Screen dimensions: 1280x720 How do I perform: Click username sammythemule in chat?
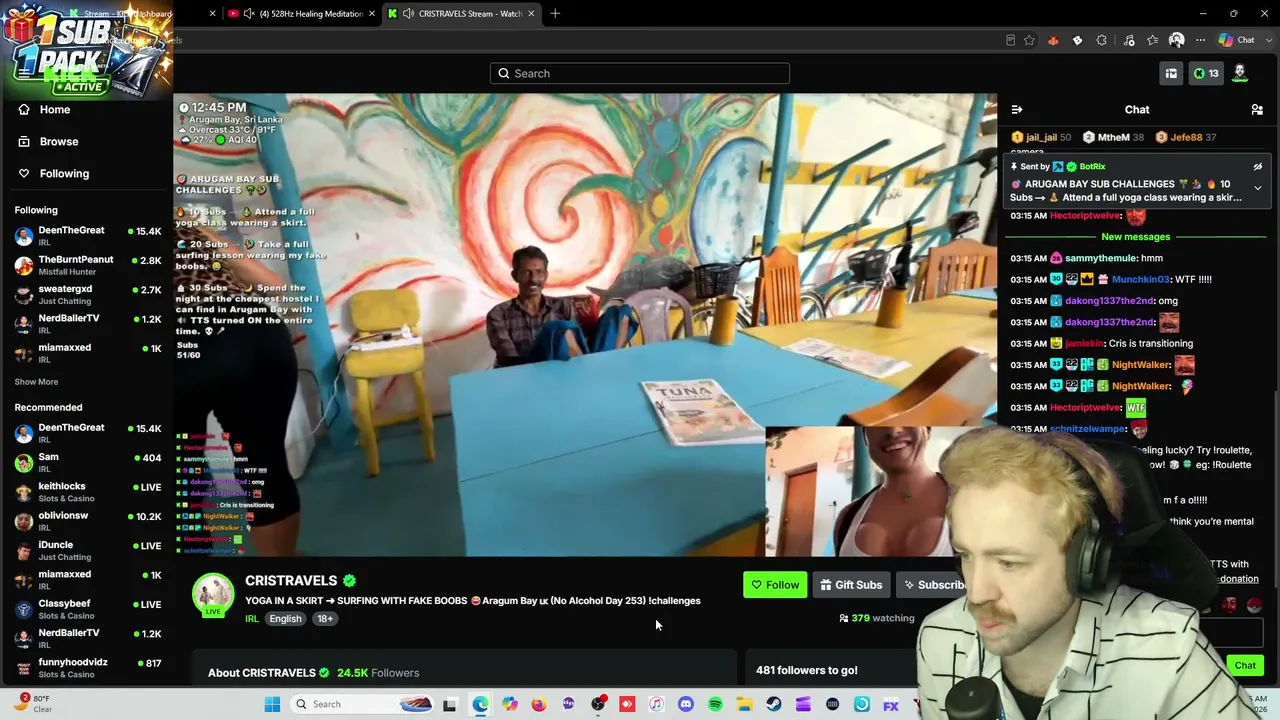1101,259
